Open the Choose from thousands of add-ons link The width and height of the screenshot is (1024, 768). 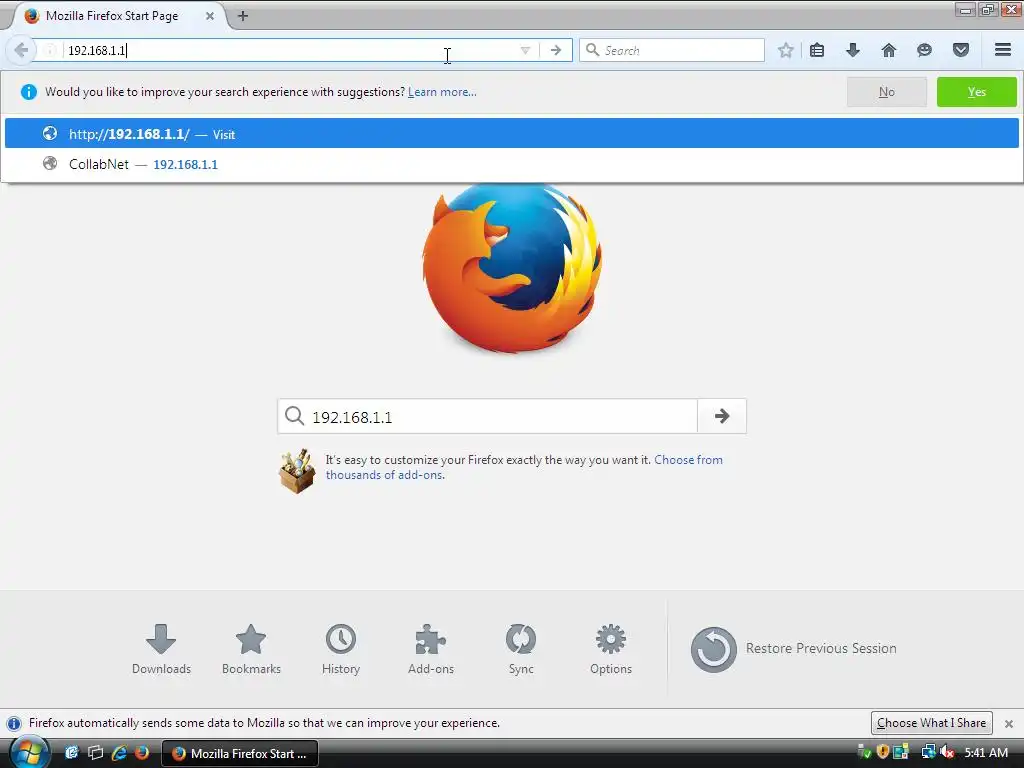524,468
